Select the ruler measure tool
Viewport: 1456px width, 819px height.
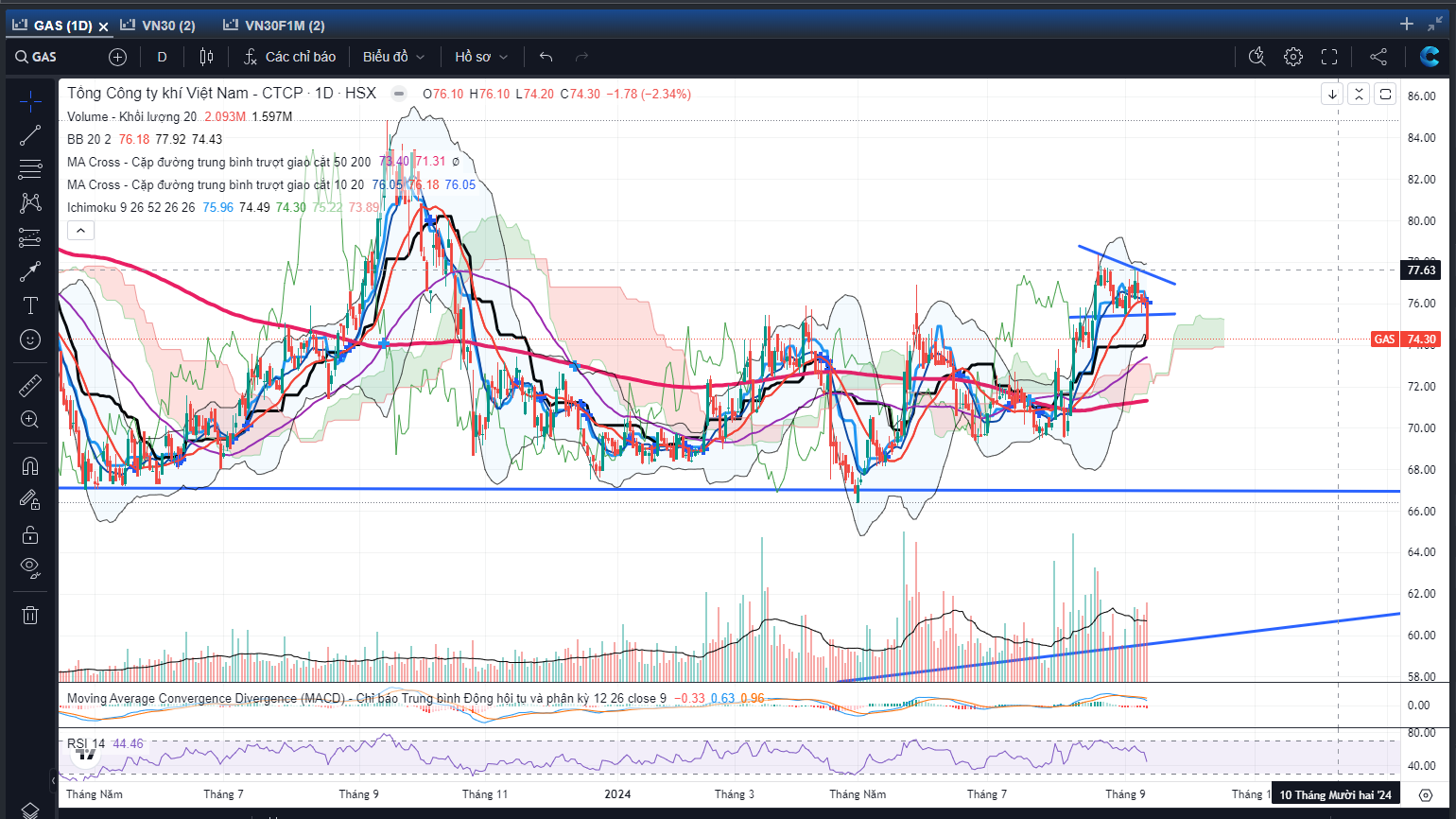pos(30,386)
